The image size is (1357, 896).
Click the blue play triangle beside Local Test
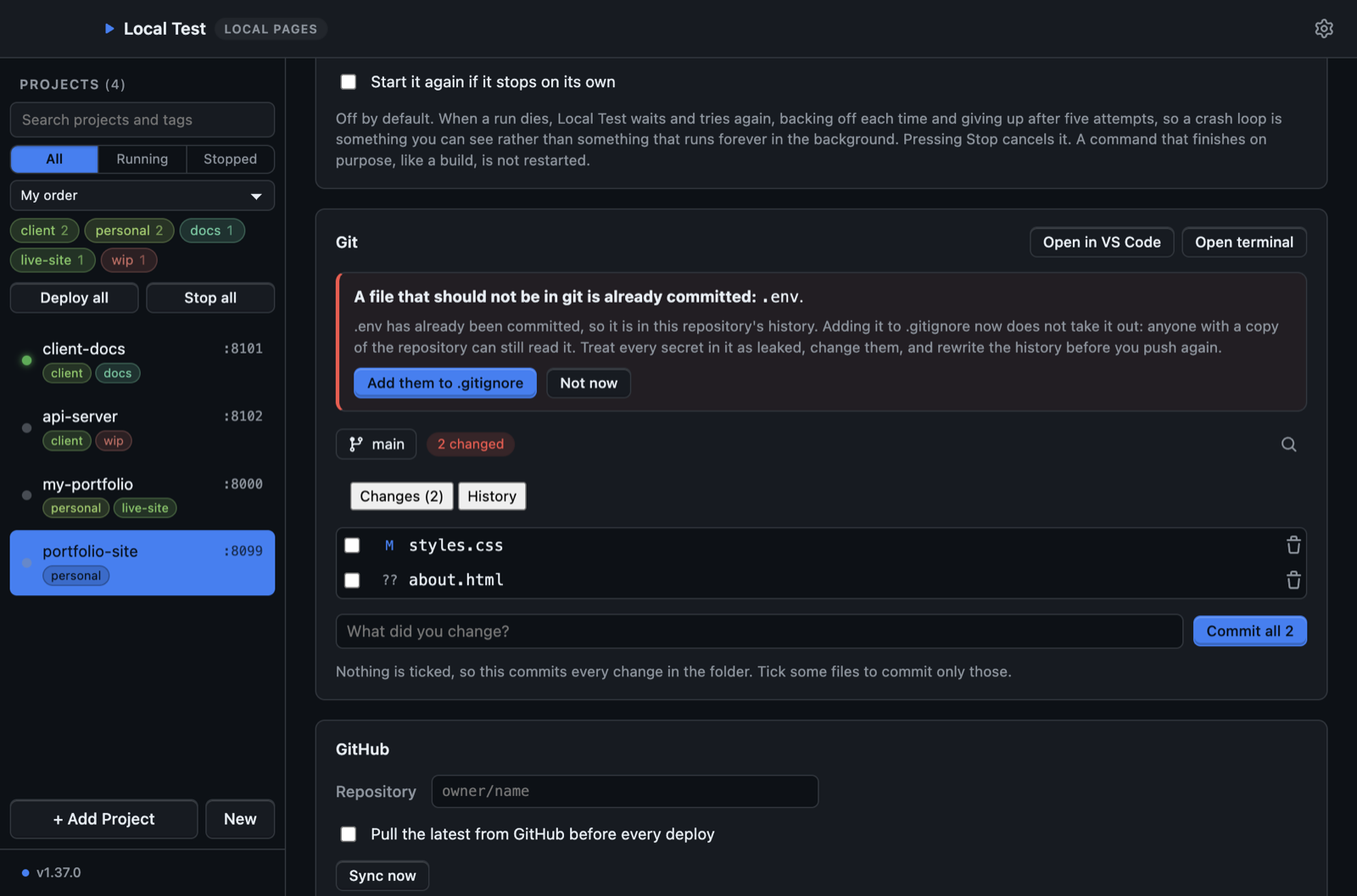pyautogui.click(x=109, y=29)
